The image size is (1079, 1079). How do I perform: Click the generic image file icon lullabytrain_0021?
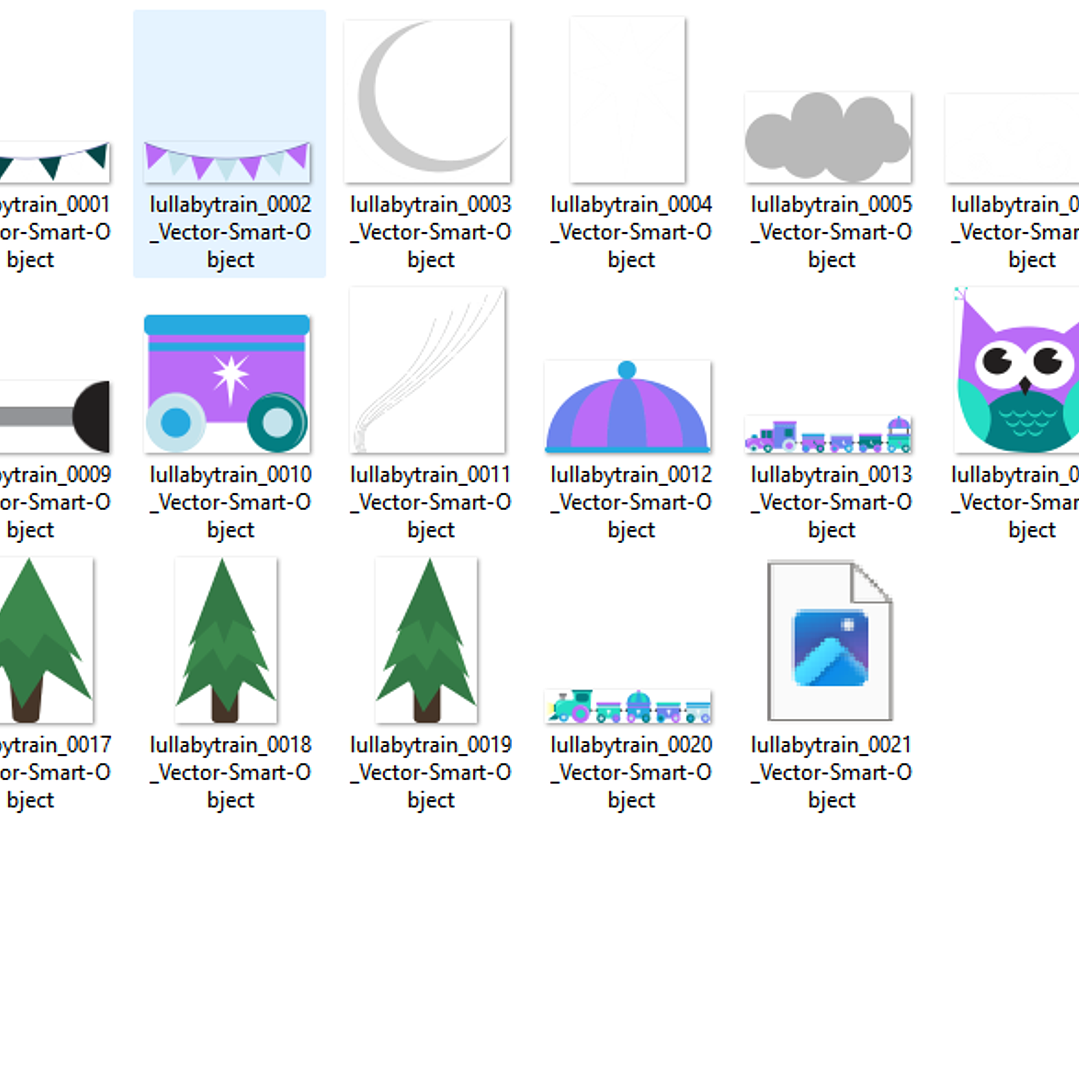829,640
